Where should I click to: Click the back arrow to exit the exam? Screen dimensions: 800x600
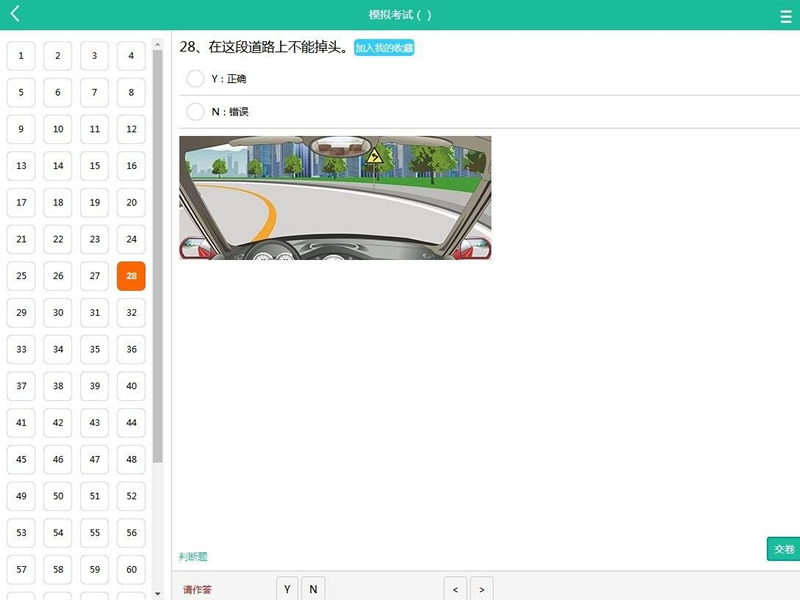coord(14,14)
